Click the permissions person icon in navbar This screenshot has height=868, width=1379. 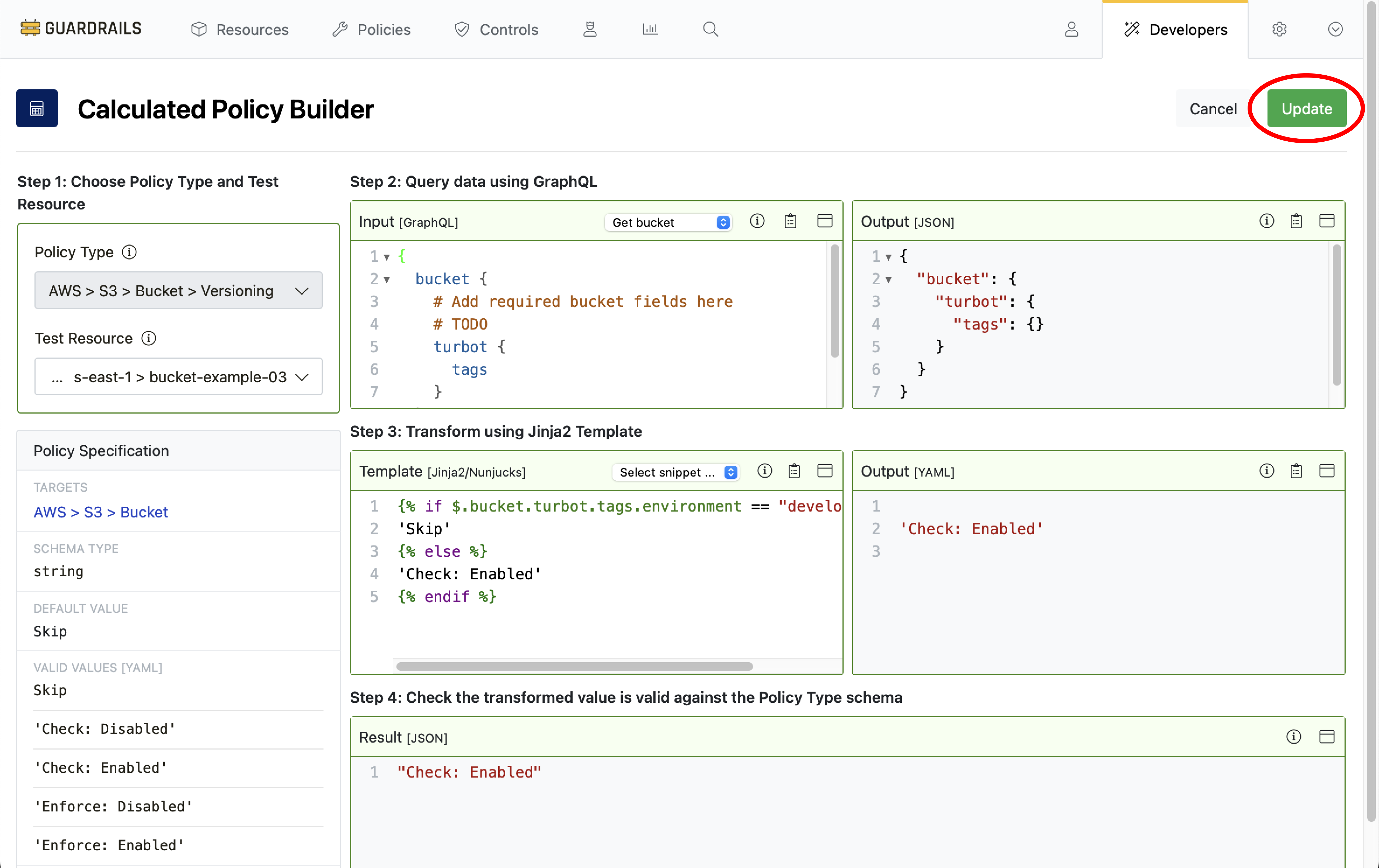(590, 29)
